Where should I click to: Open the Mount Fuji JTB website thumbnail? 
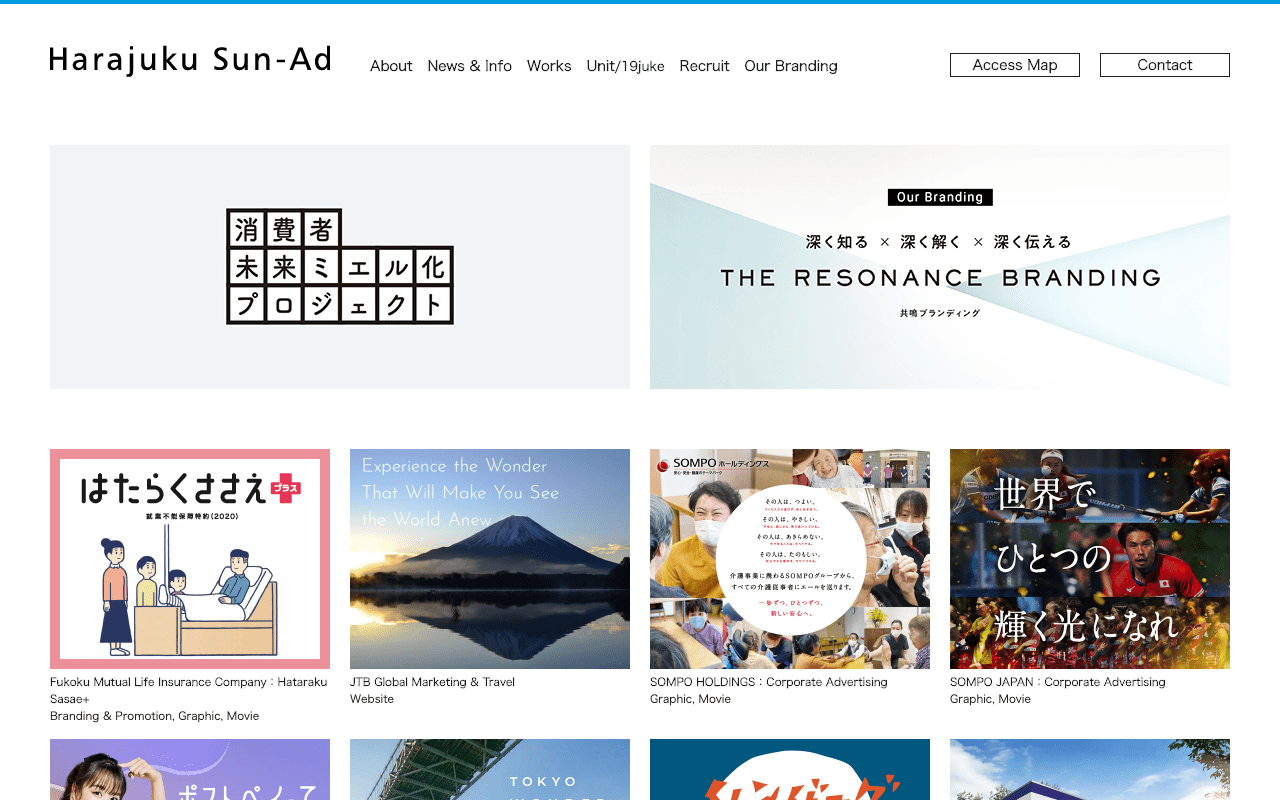490,559
